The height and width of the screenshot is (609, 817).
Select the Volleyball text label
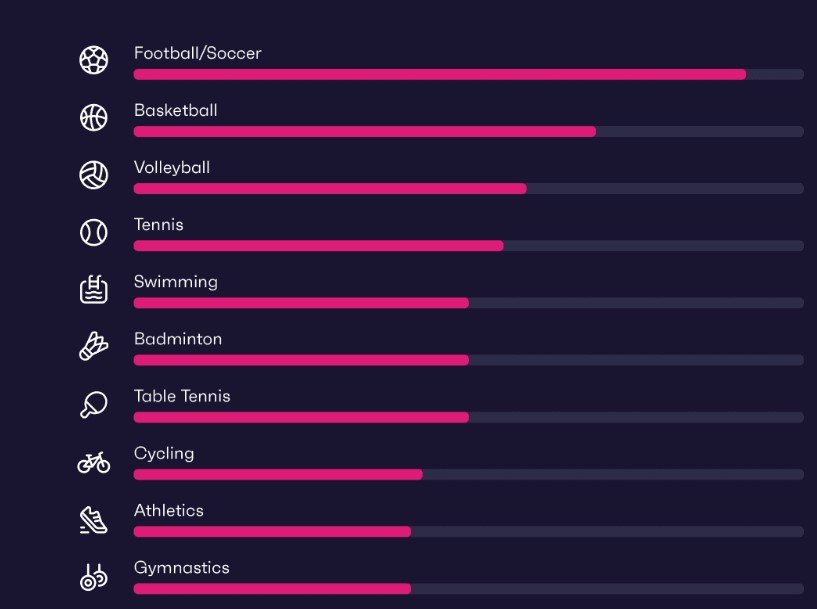[172, 167]
